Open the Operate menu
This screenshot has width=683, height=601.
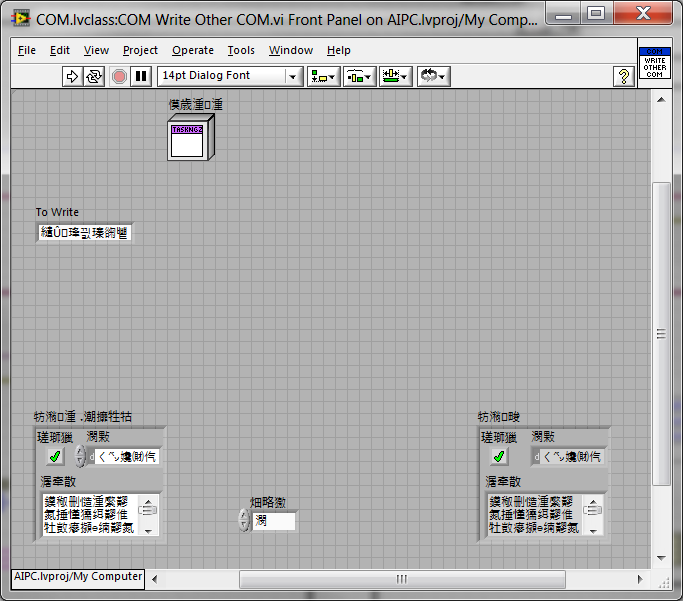coord(193,51)
